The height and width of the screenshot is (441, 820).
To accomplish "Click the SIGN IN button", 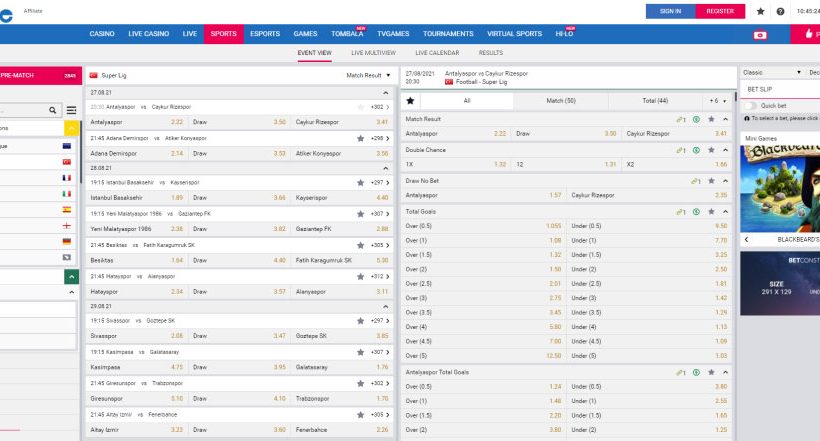I will [670, 11].
